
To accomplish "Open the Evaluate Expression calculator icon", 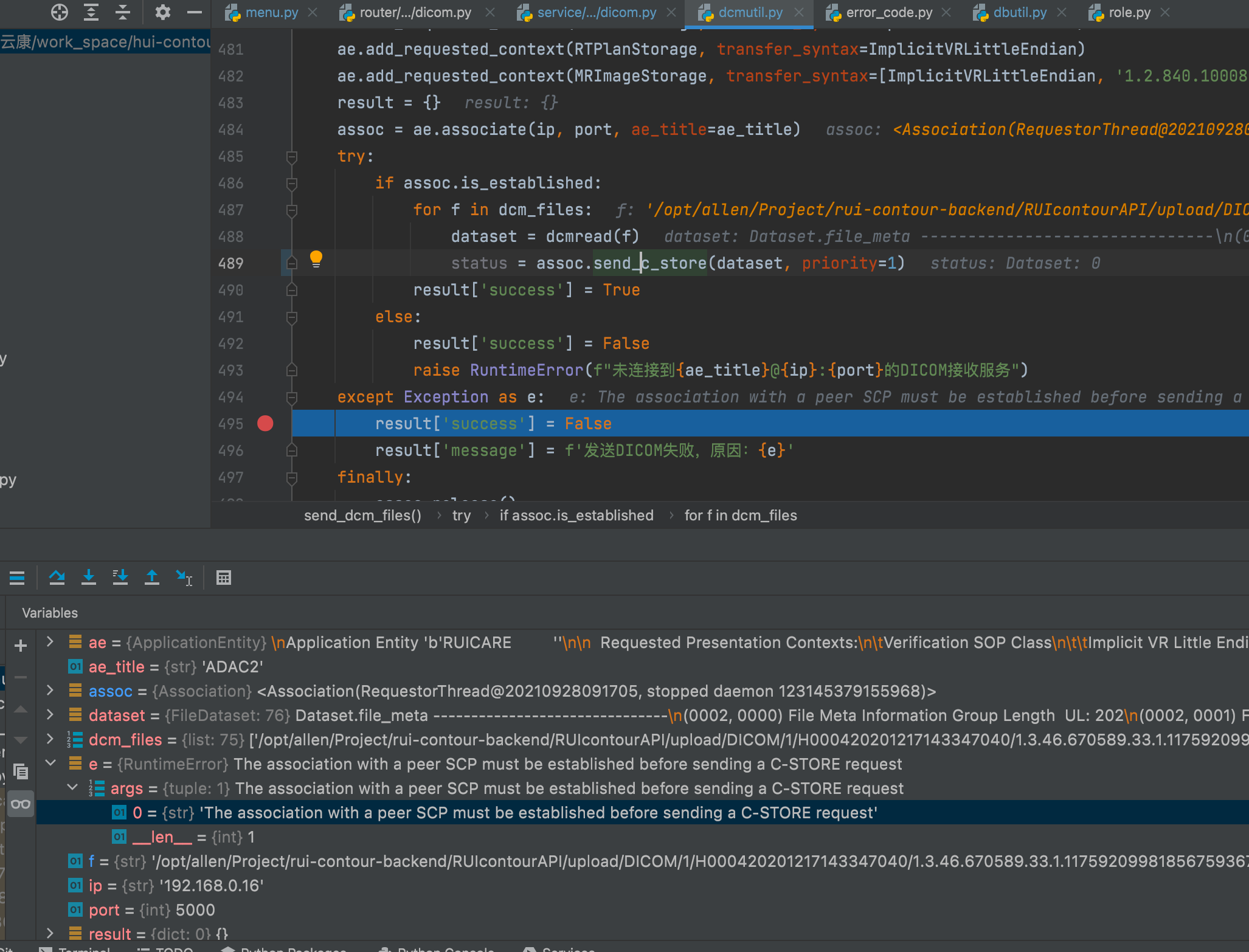I will point(224,577).
